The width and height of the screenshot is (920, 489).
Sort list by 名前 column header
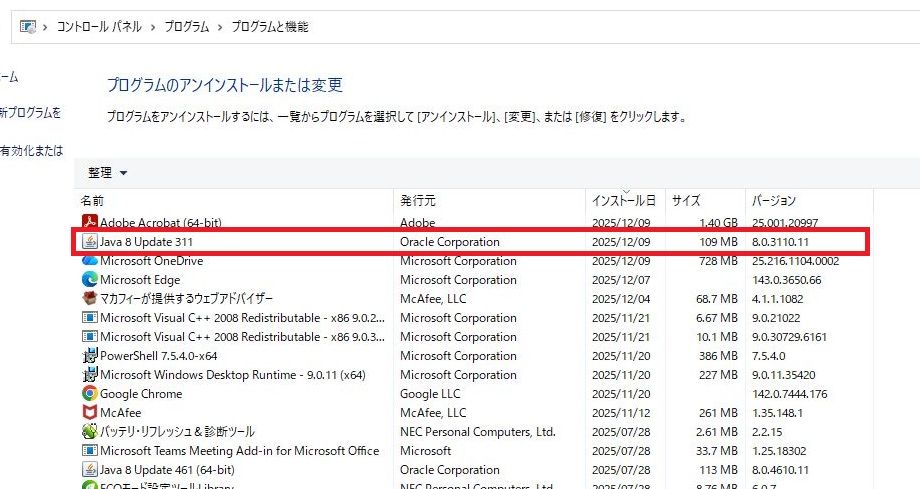(93, 201)
